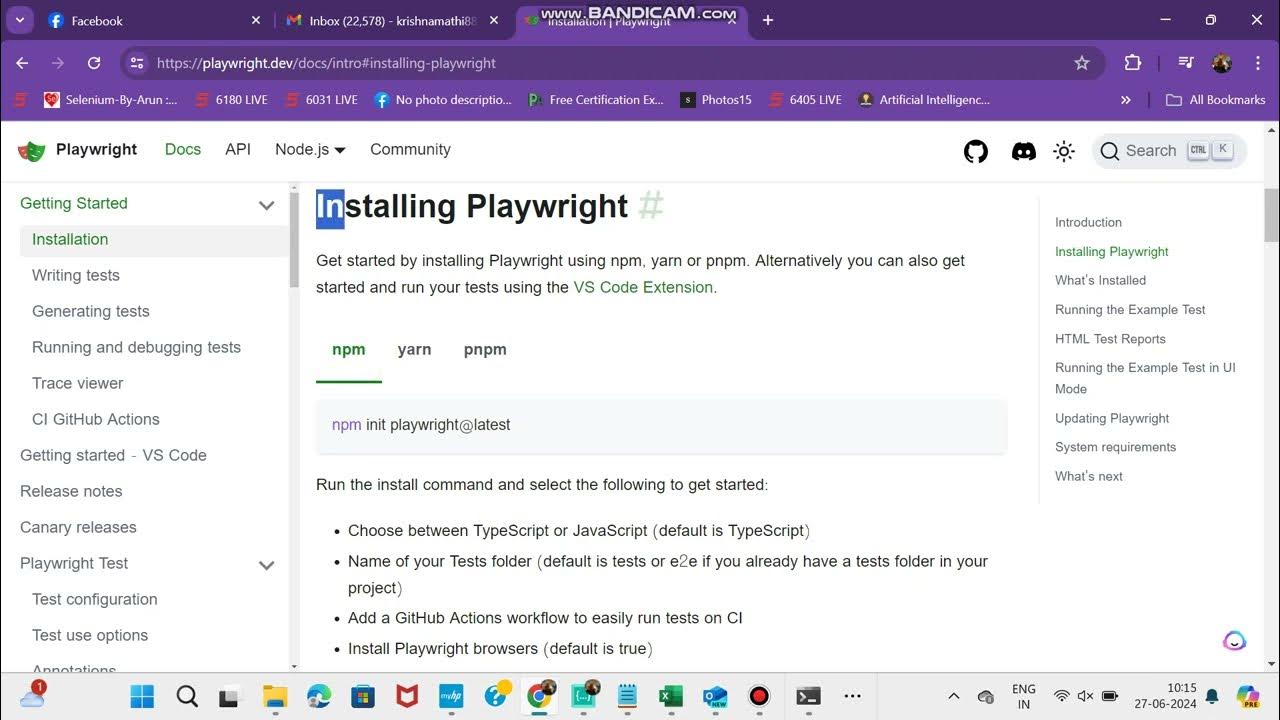Open Windows Start menu

[142, 696]
